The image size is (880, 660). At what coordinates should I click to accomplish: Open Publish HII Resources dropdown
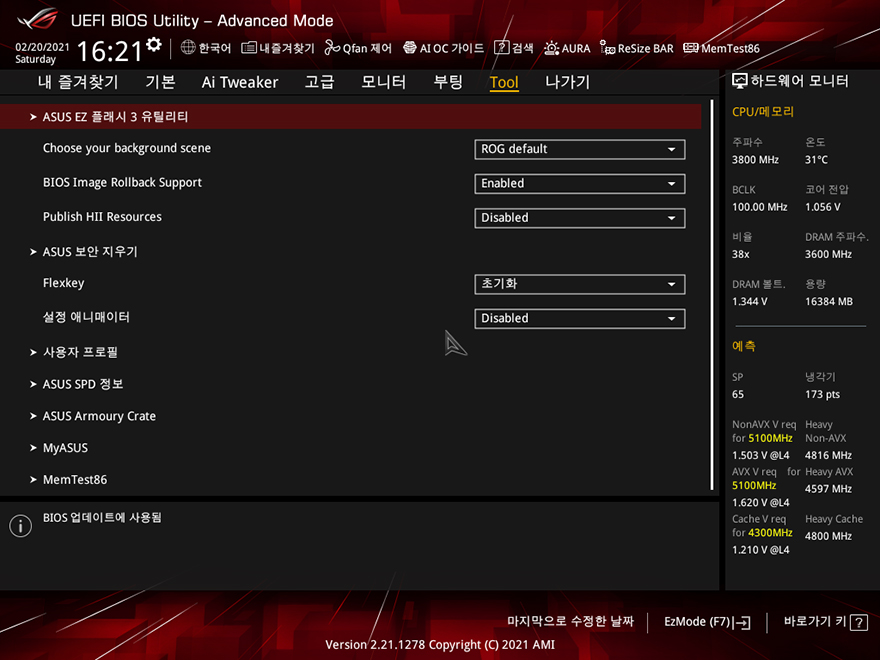click(x=580, y=218)
